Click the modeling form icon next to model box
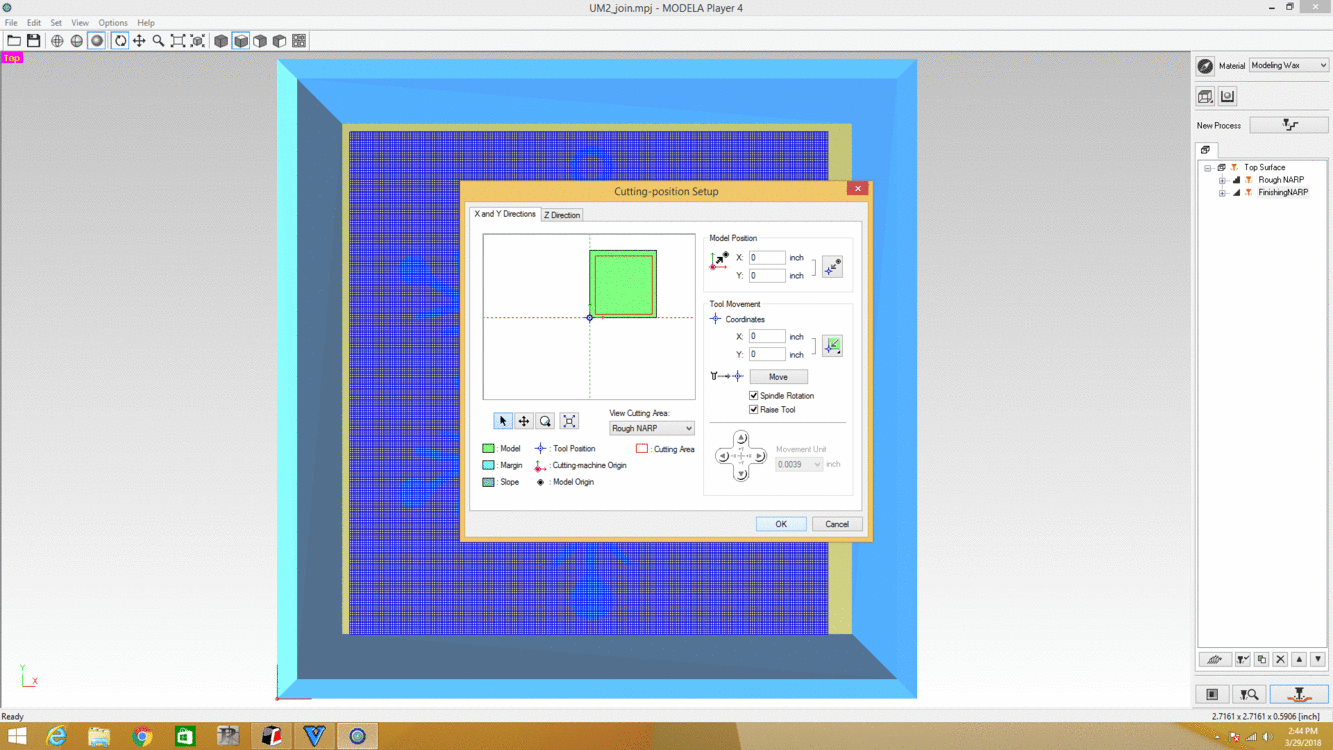The image size is (1333, 750). pyautogui.click(x=1228, y=96)
